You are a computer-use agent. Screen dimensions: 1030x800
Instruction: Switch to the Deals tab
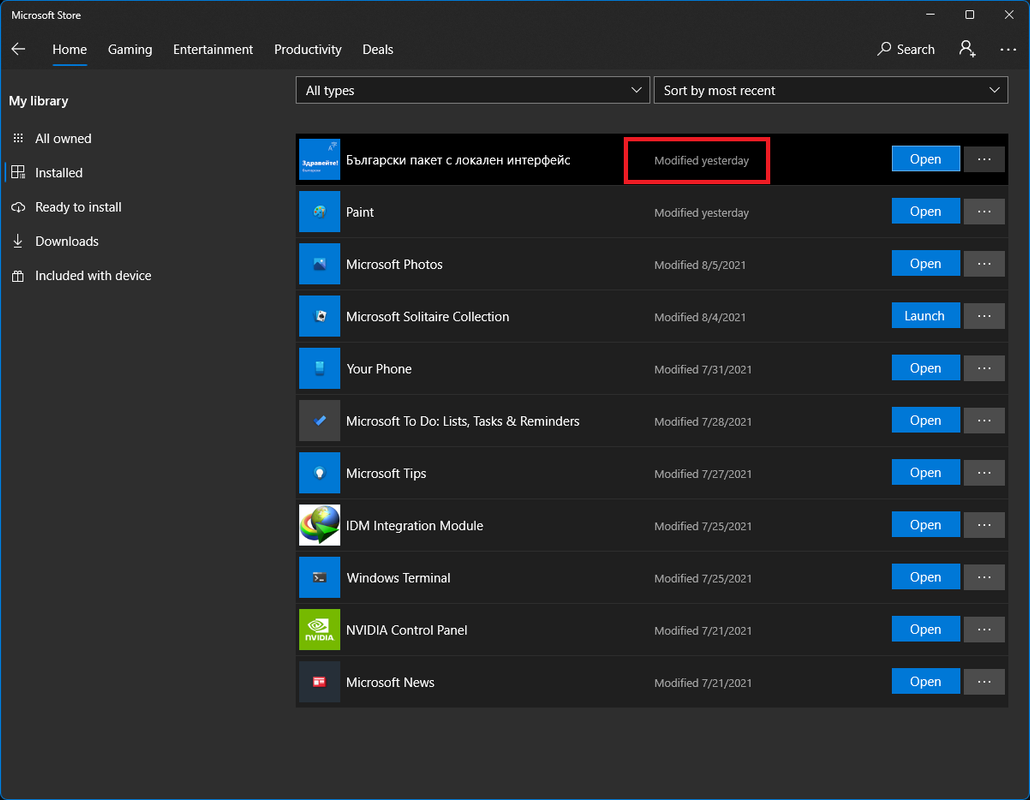coord(378,49)
